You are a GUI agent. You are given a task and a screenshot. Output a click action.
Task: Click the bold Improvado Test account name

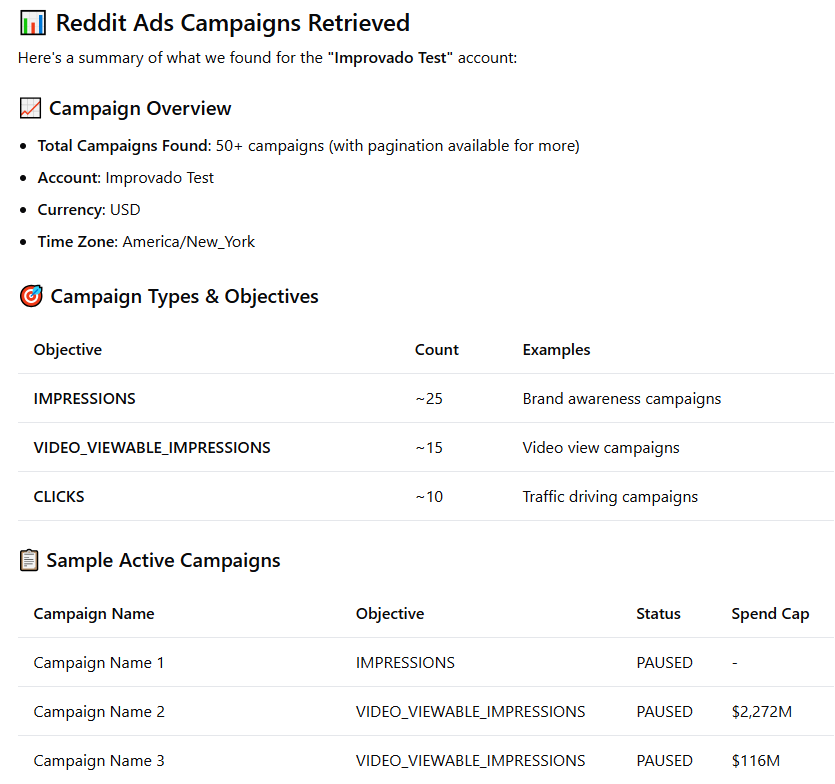coord(390,58)
